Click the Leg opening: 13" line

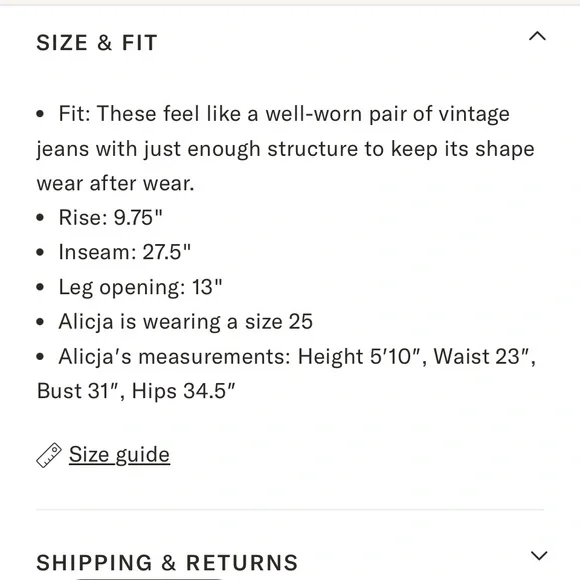[141, 287]
